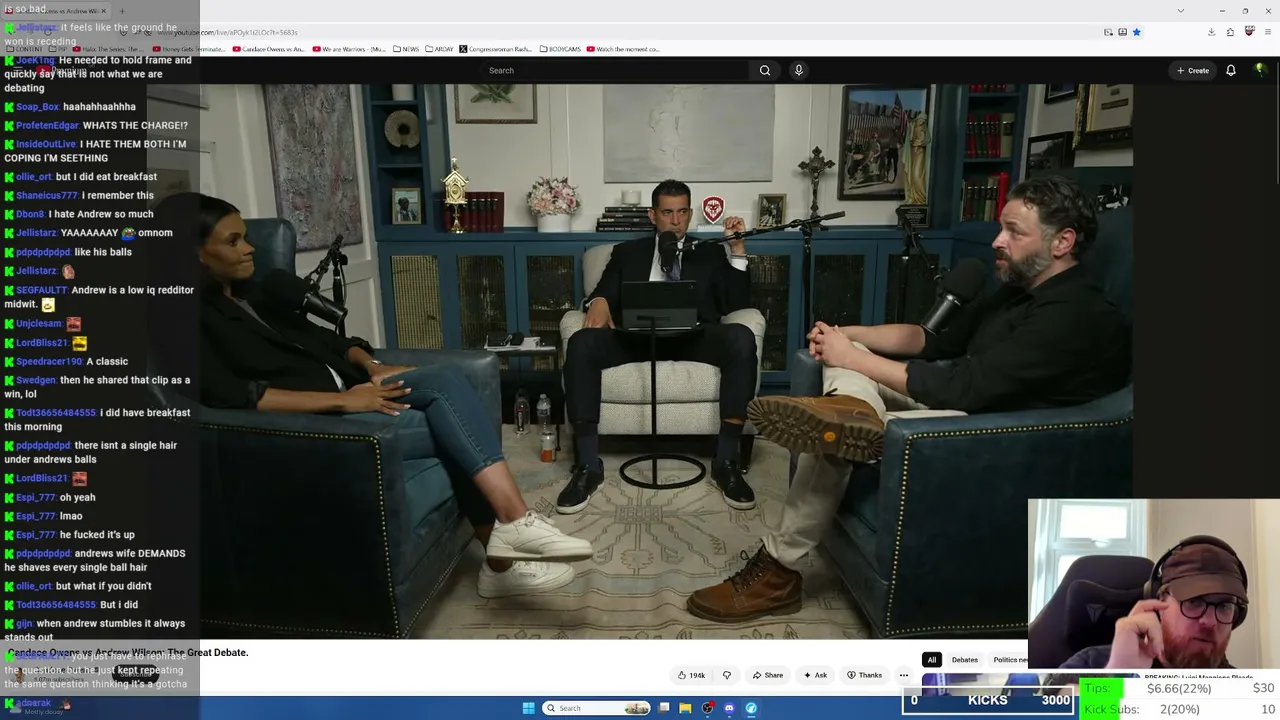Open Candace Owens vs An... bookmark
1280x720 pixels.
(x=269, y=49)
